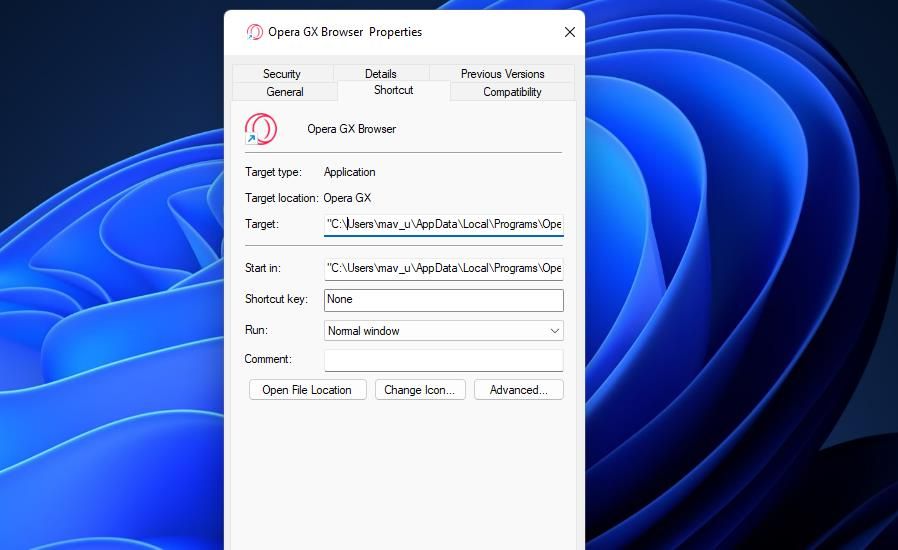Click the 'Start in:' label
This screenshot has width=898, height=550.
click(263, 268)
